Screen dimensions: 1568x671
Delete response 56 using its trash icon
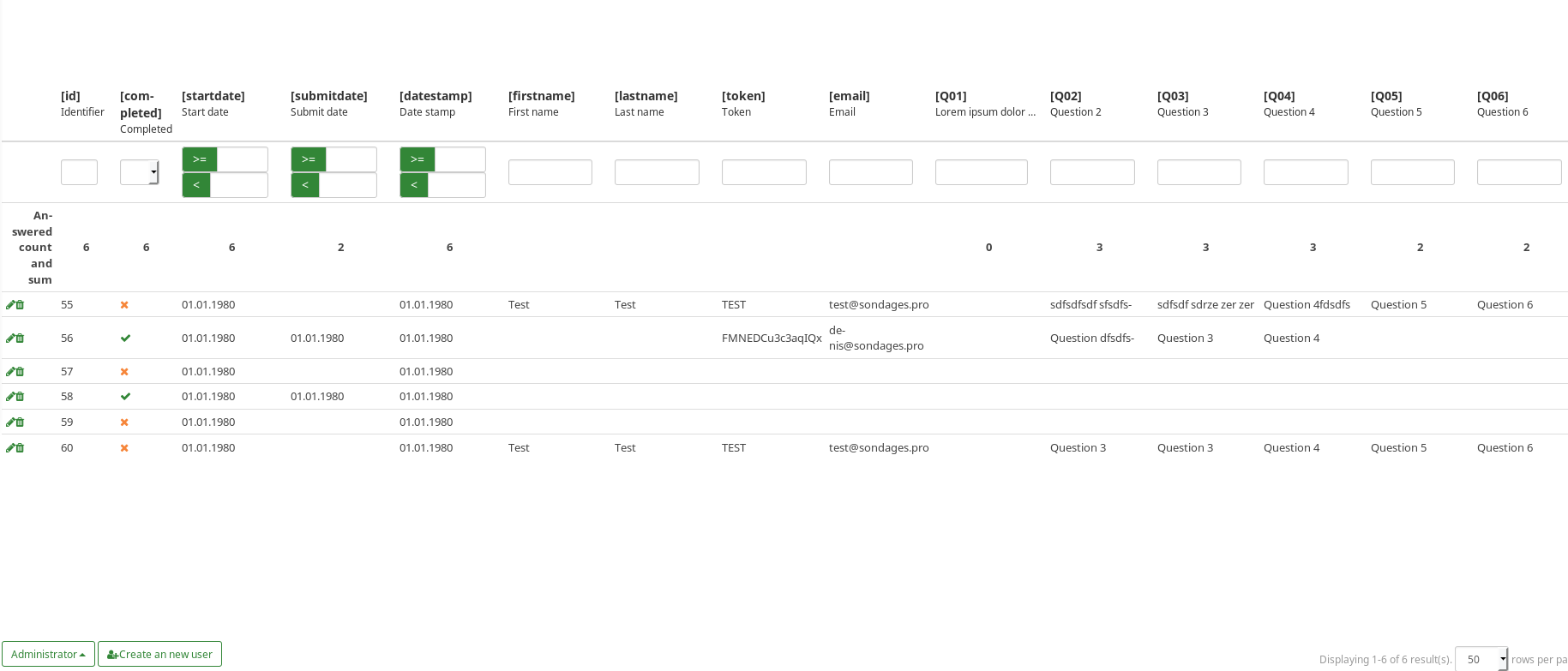coord(20,338)
